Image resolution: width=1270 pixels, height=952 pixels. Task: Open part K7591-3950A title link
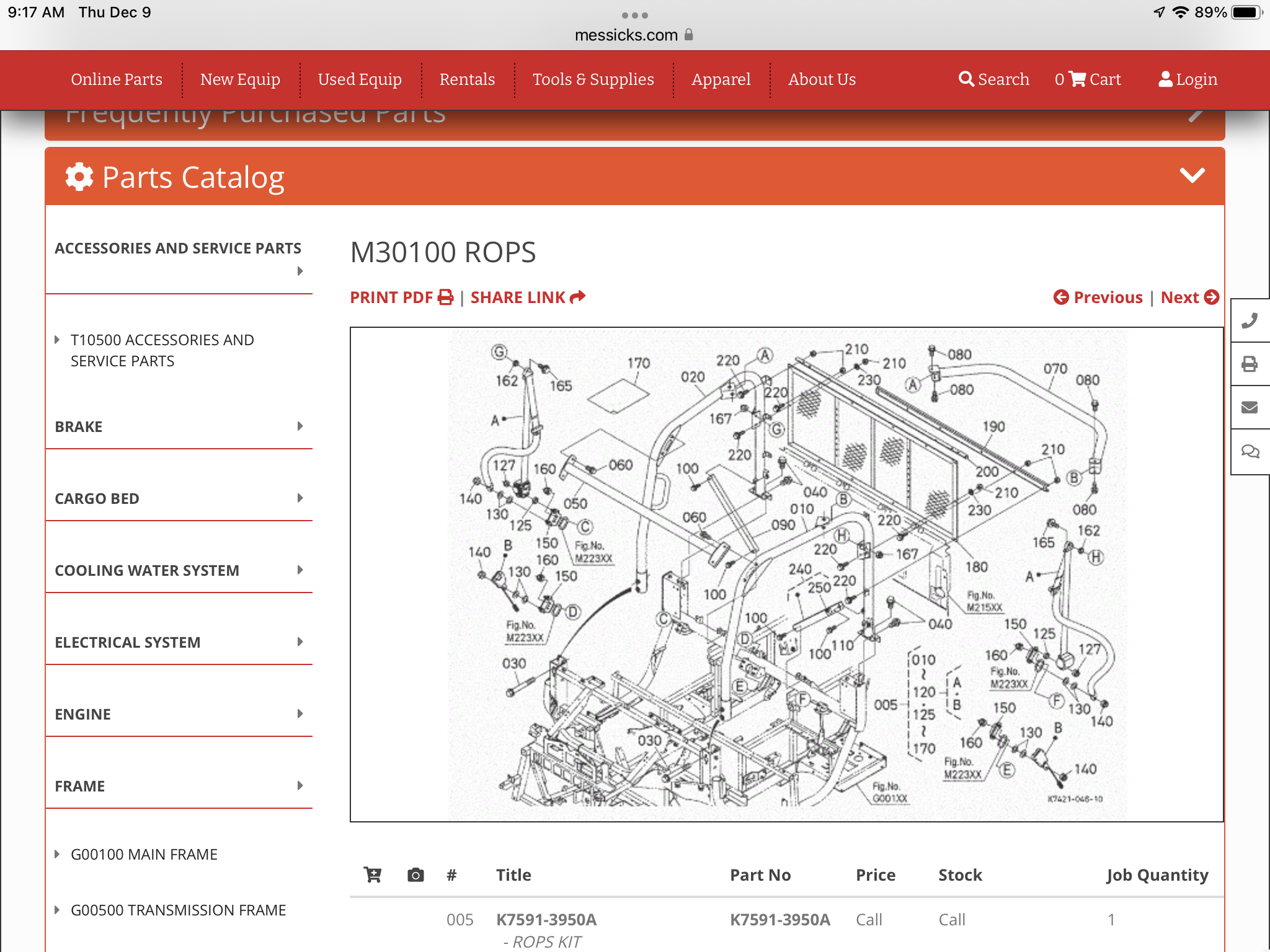tap(546, 920)
